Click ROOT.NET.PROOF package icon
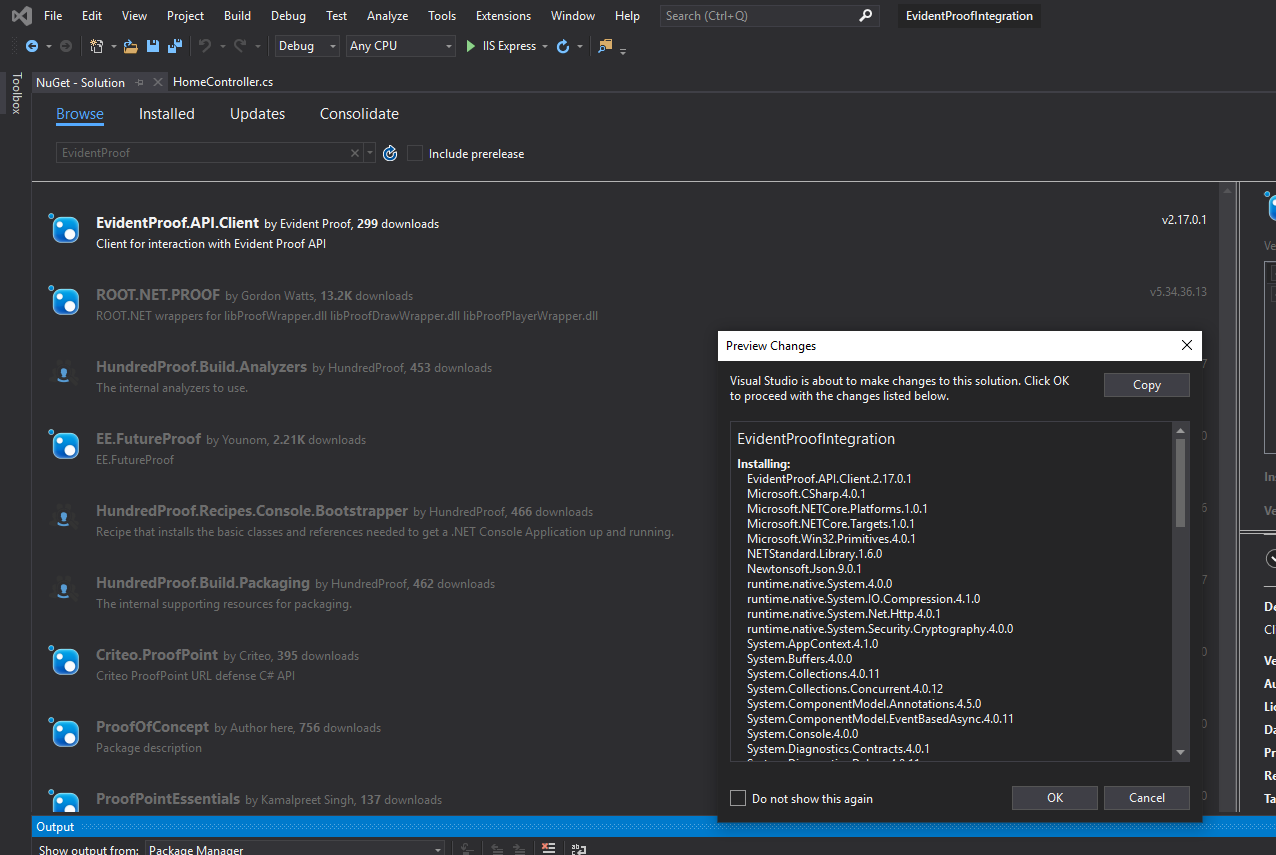This screenshot has width=1276, height=855. coord(65,301)
